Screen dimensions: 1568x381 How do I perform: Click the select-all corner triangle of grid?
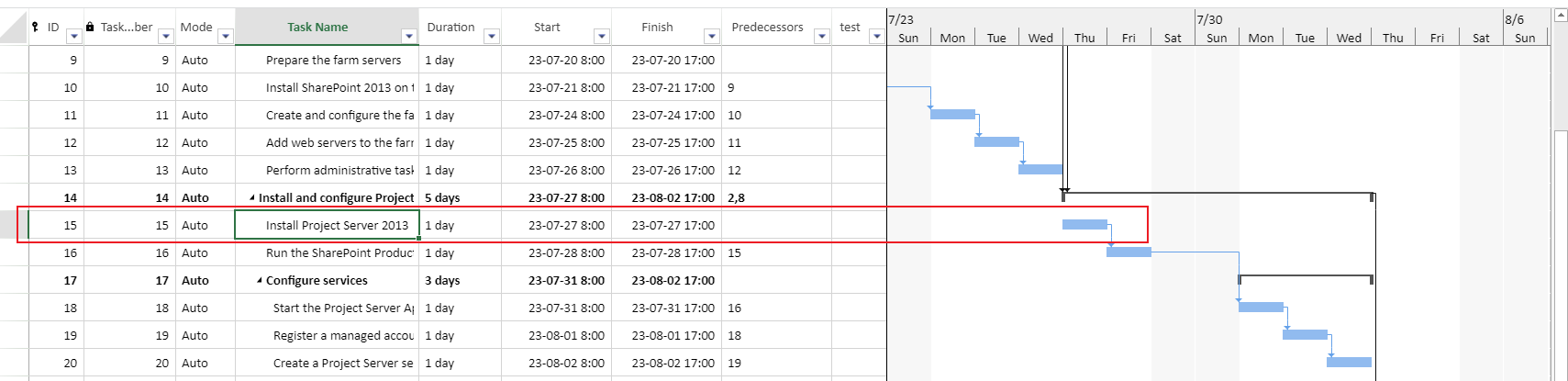(x=13, y=28)
